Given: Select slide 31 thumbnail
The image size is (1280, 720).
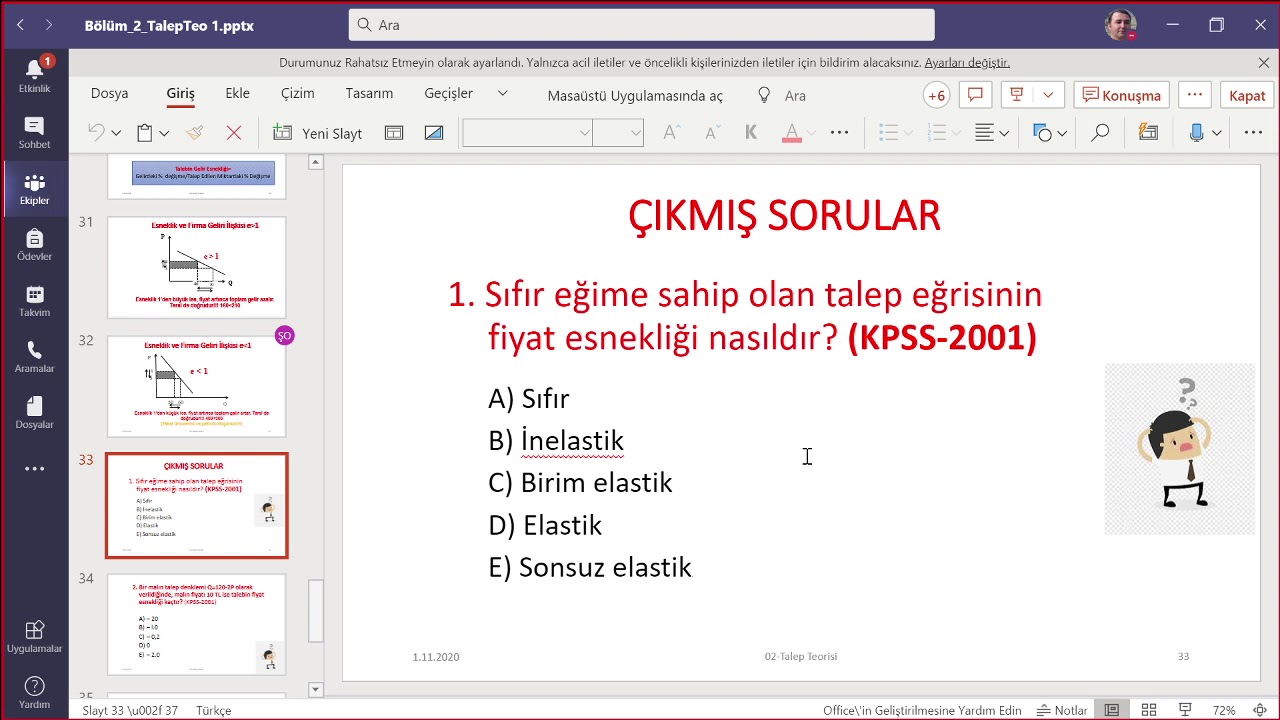Looking at the screenshot, I should 197,267.
